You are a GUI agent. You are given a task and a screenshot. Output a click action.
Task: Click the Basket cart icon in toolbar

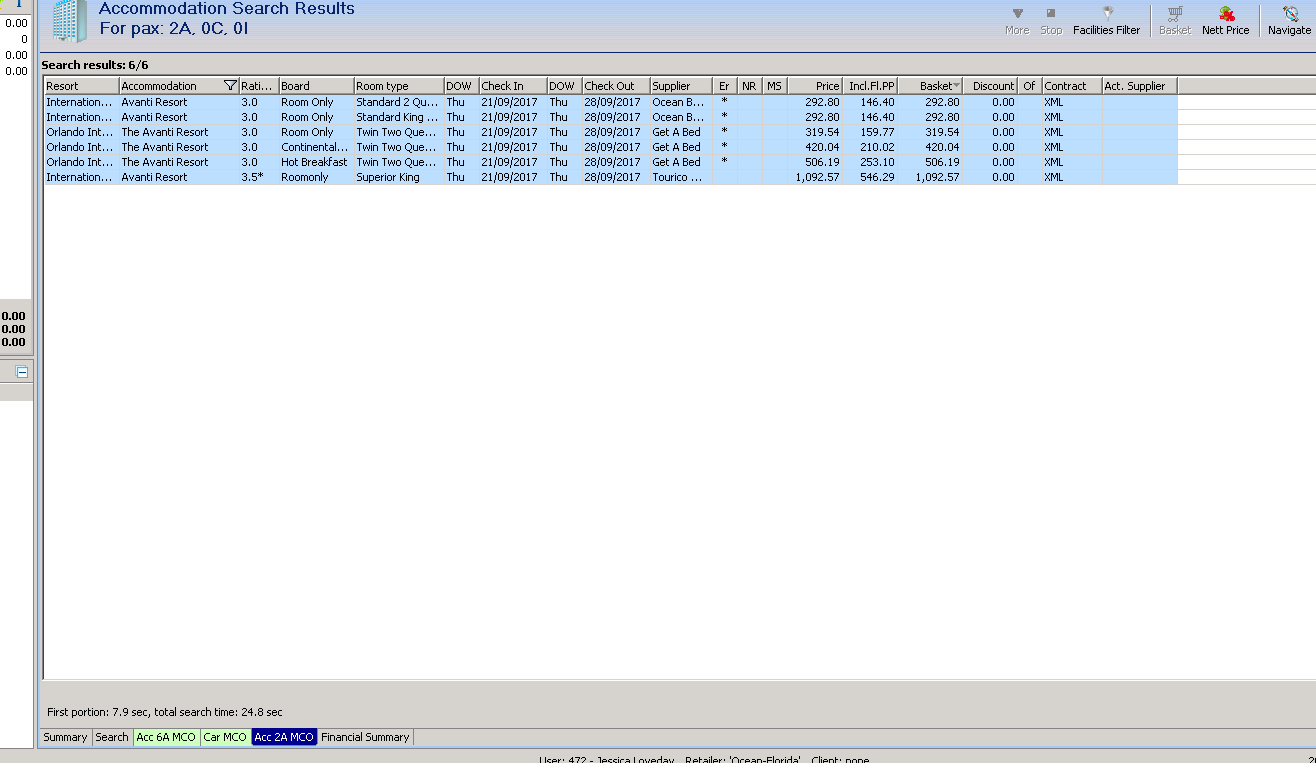point(1175,21)
